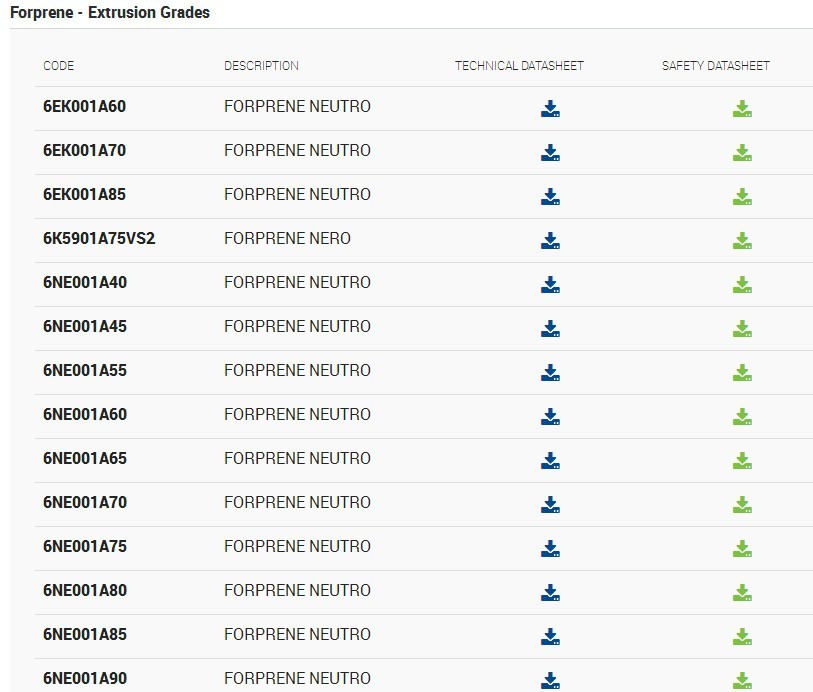Download safety datasheet for 6NE001A60

point(742,417)
